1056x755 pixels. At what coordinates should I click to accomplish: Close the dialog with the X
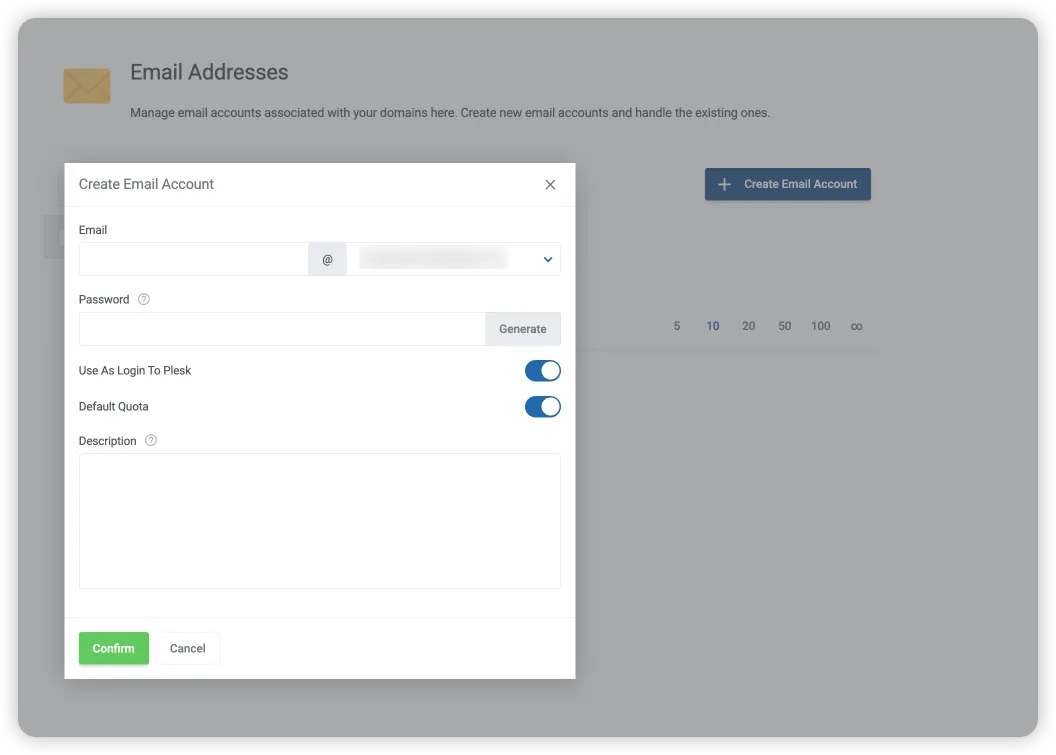(549, 184)
